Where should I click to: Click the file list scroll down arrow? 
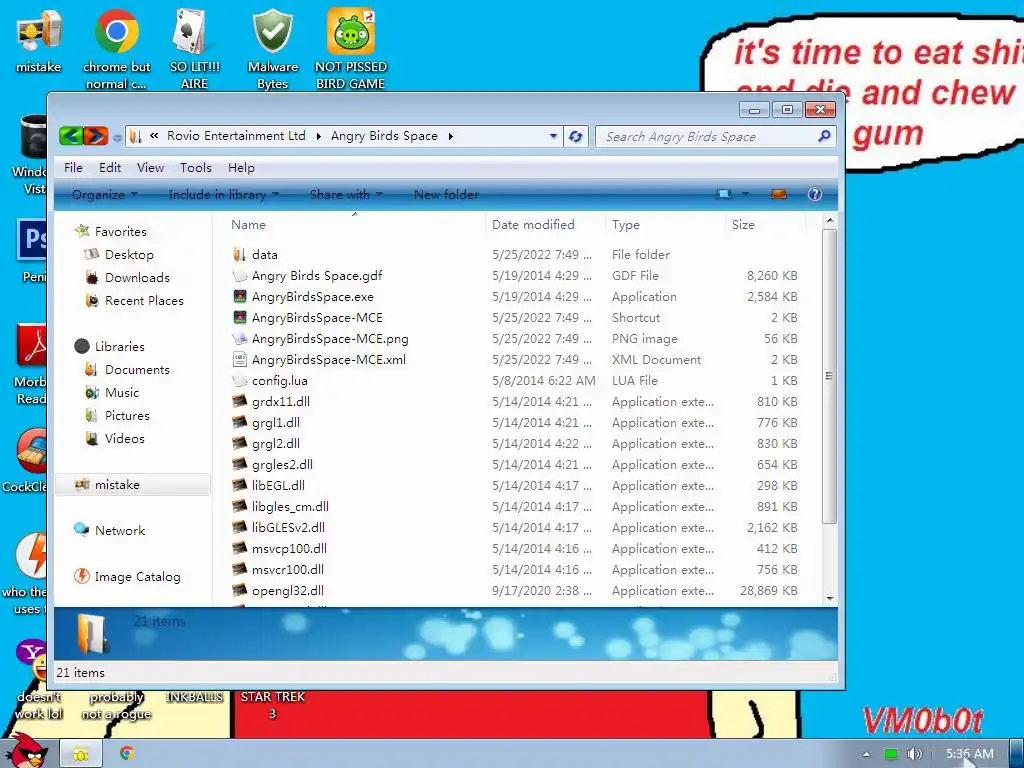[829, 598]
